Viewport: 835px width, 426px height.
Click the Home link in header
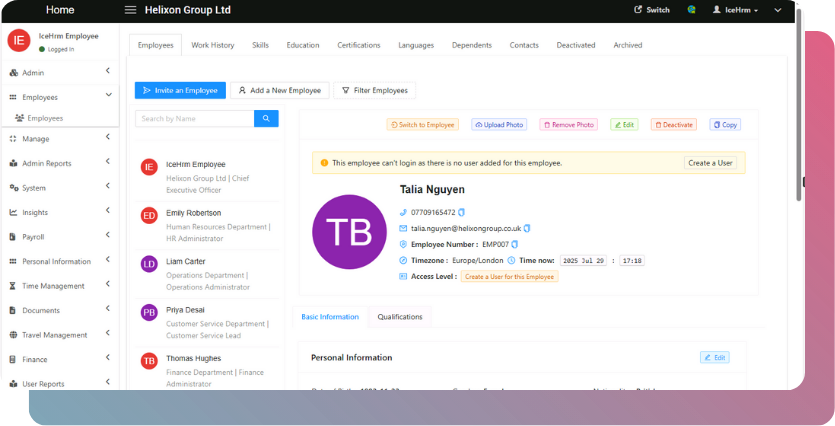[x=60, y=10]
